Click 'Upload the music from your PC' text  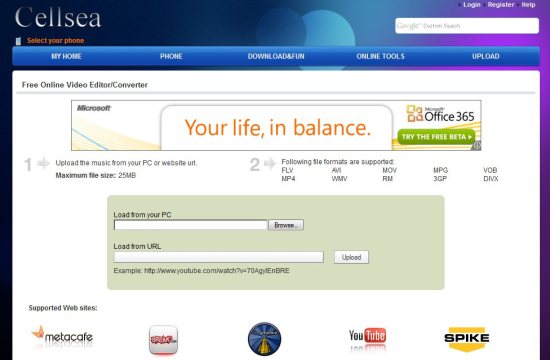click(x=126, y=163)
